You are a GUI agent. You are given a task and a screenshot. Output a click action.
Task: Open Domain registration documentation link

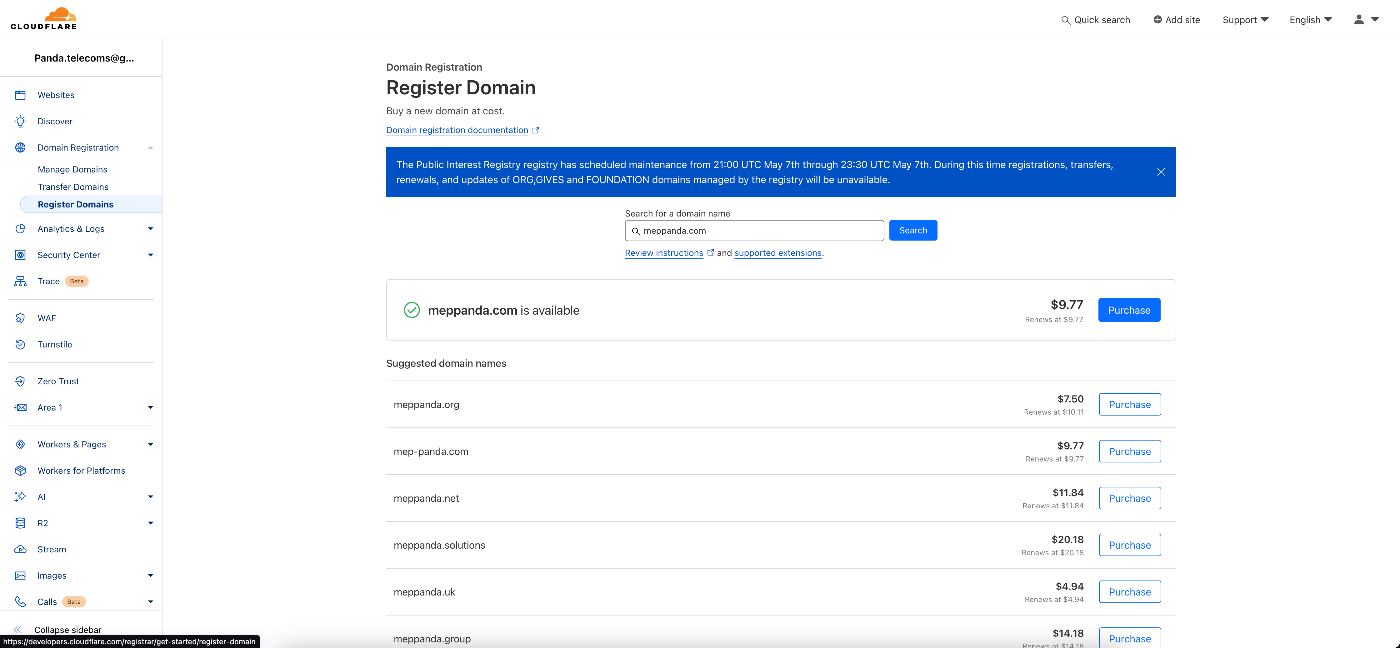[462, 130]
